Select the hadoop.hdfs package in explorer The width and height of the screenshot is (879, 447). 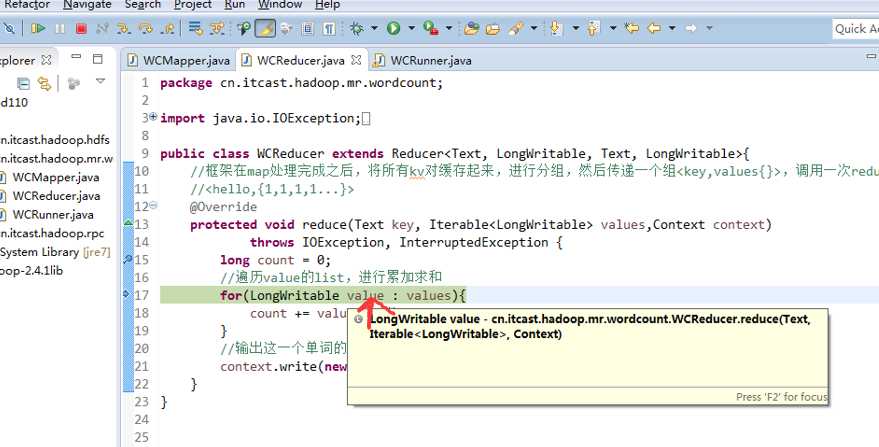(x=55, y=140)
